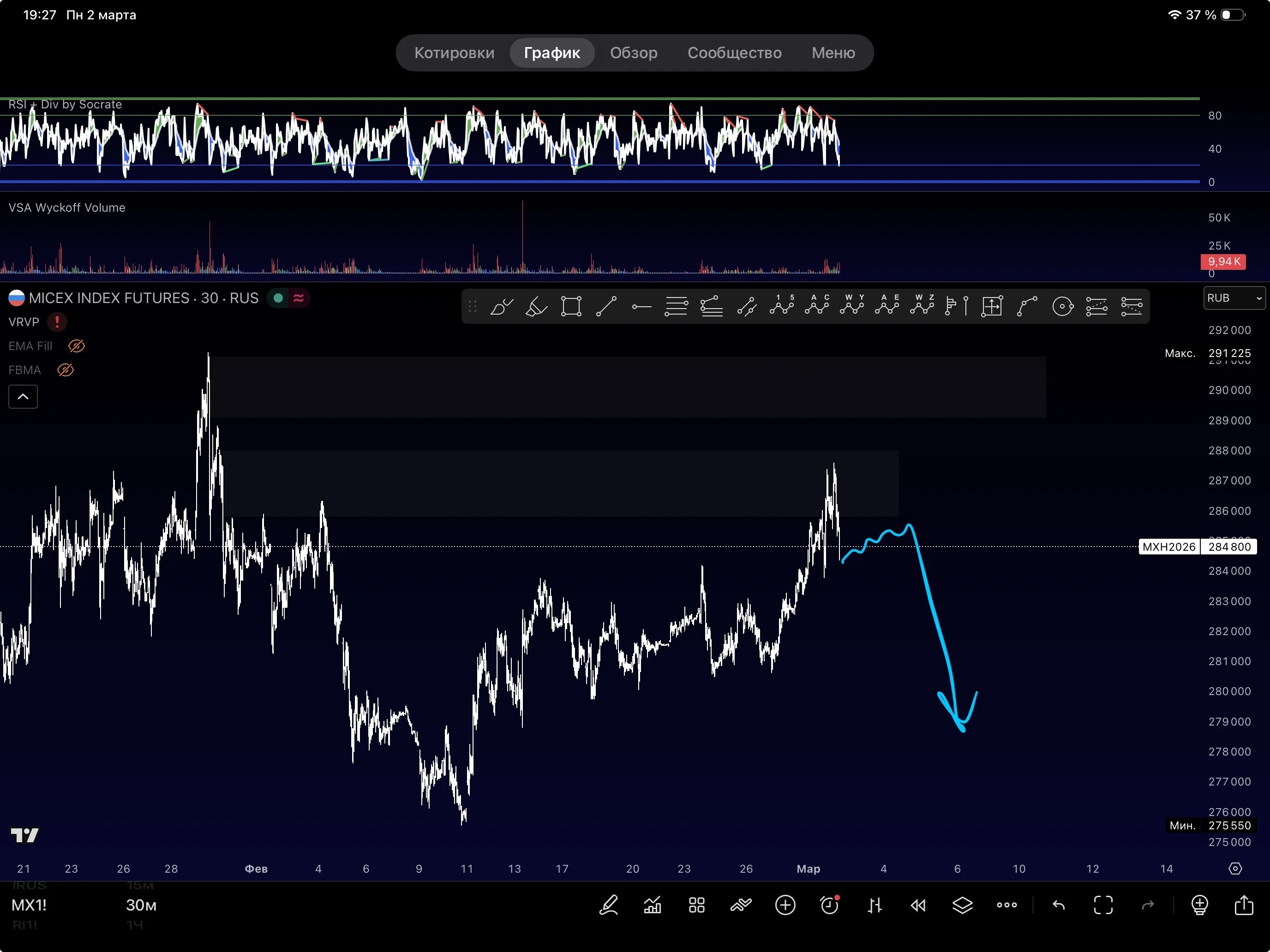Undo the last chart action
The image size is (1270, 952).
point(1059,905)
